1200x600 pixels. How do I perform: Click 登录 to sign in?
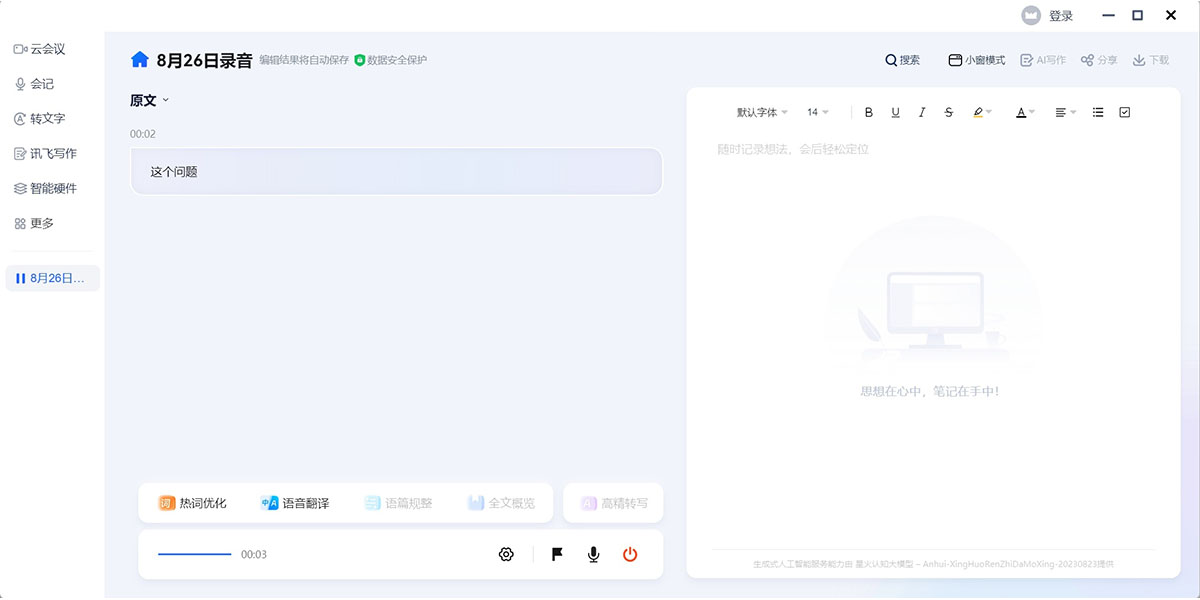(1060, 15)
